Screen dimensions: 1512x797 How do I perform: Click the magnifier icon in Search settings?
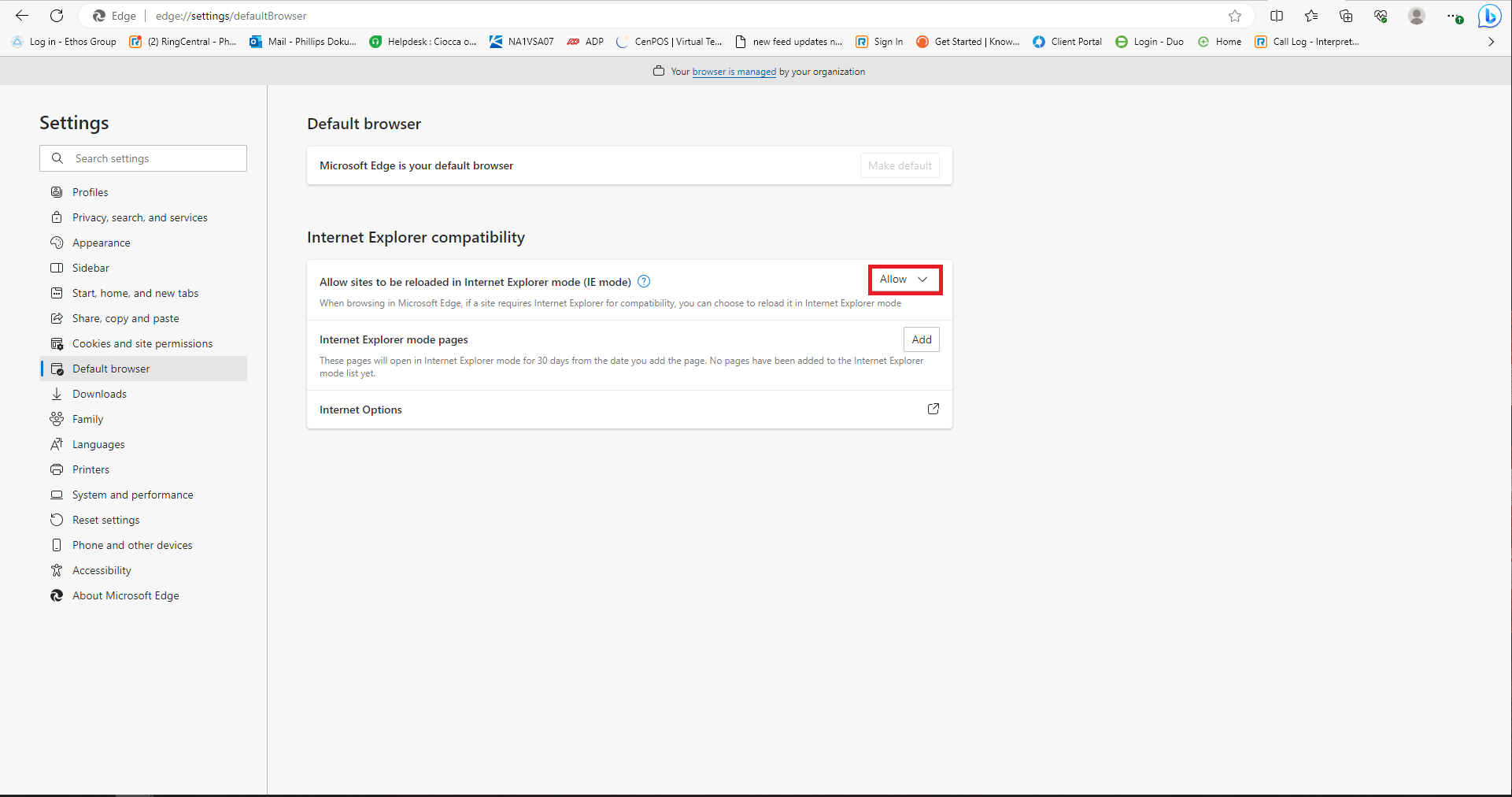click(x=57, y=158)
